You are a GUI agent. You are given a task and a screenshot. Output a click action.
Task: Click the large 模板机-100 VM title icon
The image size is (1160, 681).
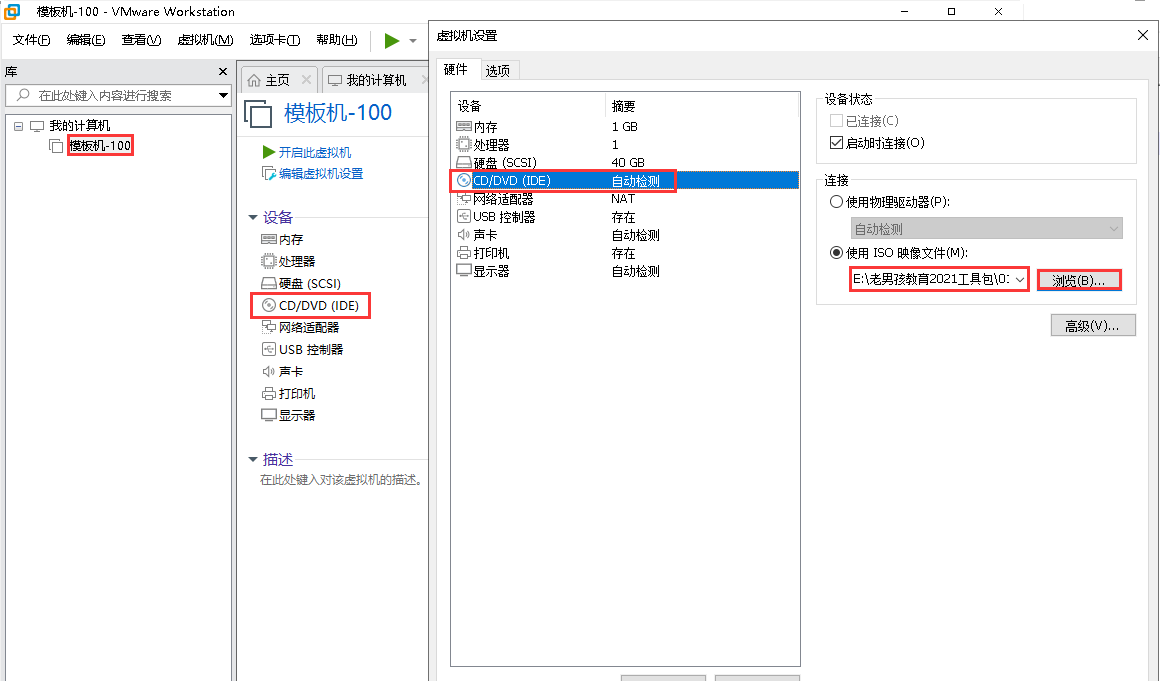tap(258, 114)
